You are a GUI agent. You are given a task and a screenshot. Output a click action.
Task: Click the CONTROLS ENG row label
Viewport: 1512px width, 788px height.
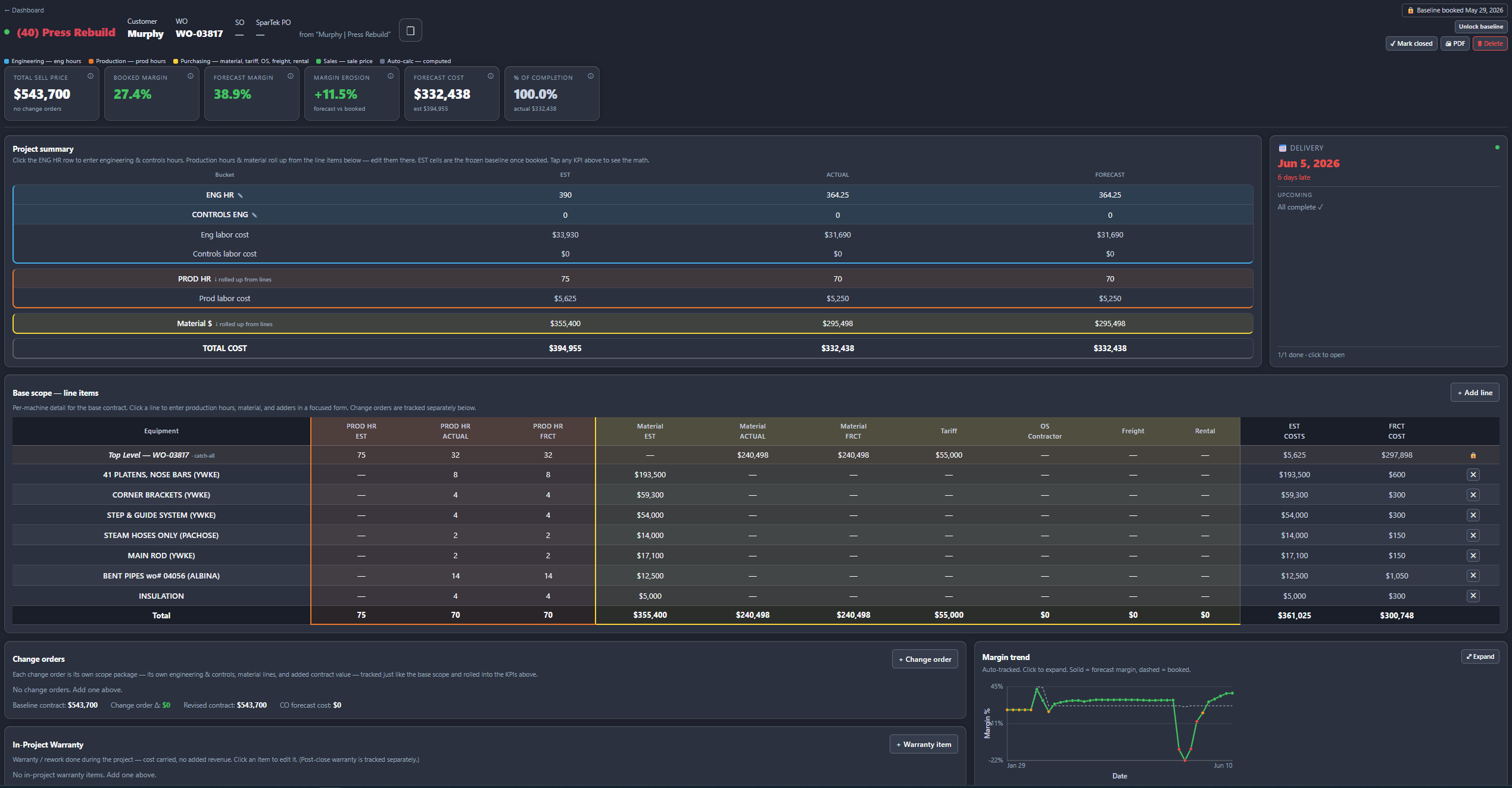pos(220,215)
